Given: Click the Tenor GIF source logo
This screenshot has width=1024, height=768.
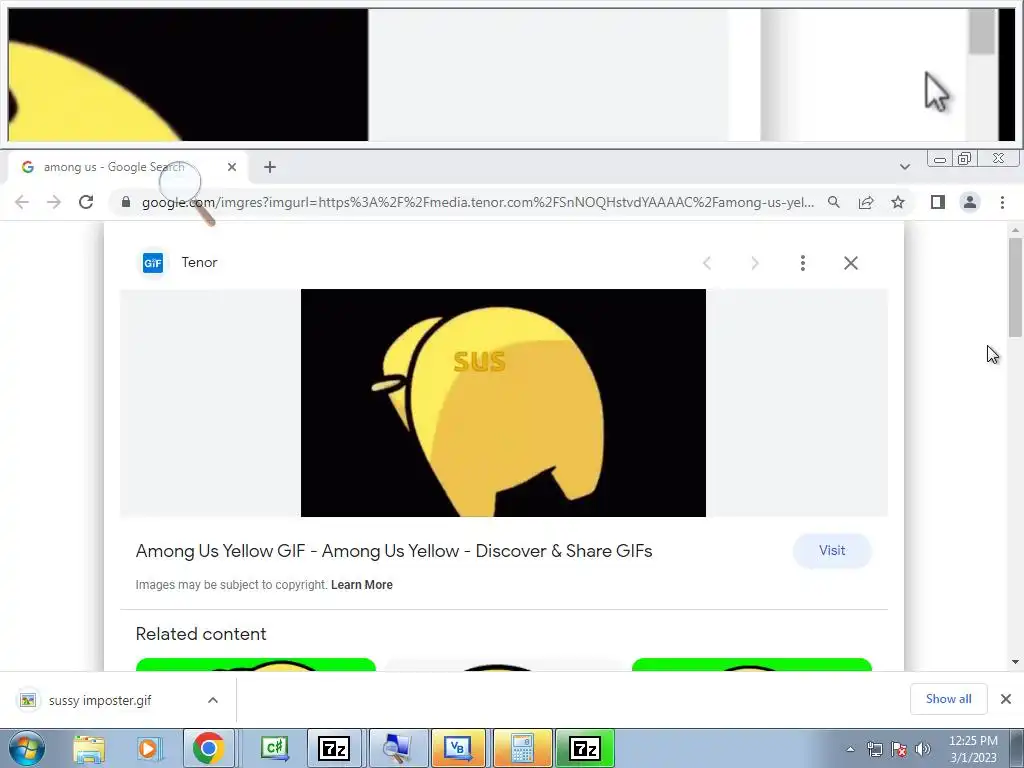Looking at the screenshot, I should pos(153,263).
